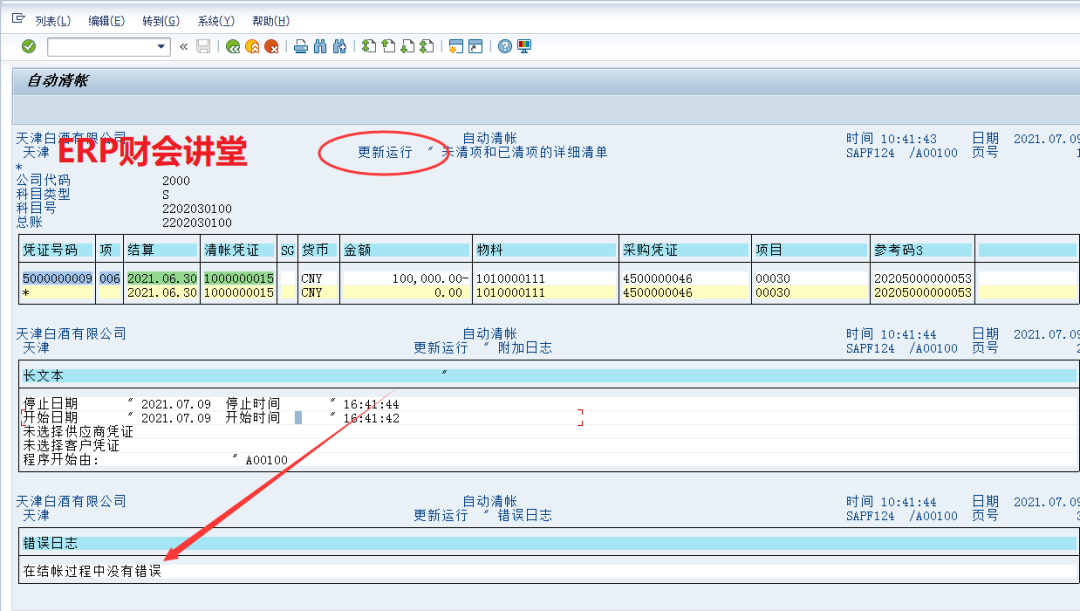Image resolution: width=1080 pixels, height=611 pixels.
Task: Open the Help question mark icon
Action: [505, 46]
